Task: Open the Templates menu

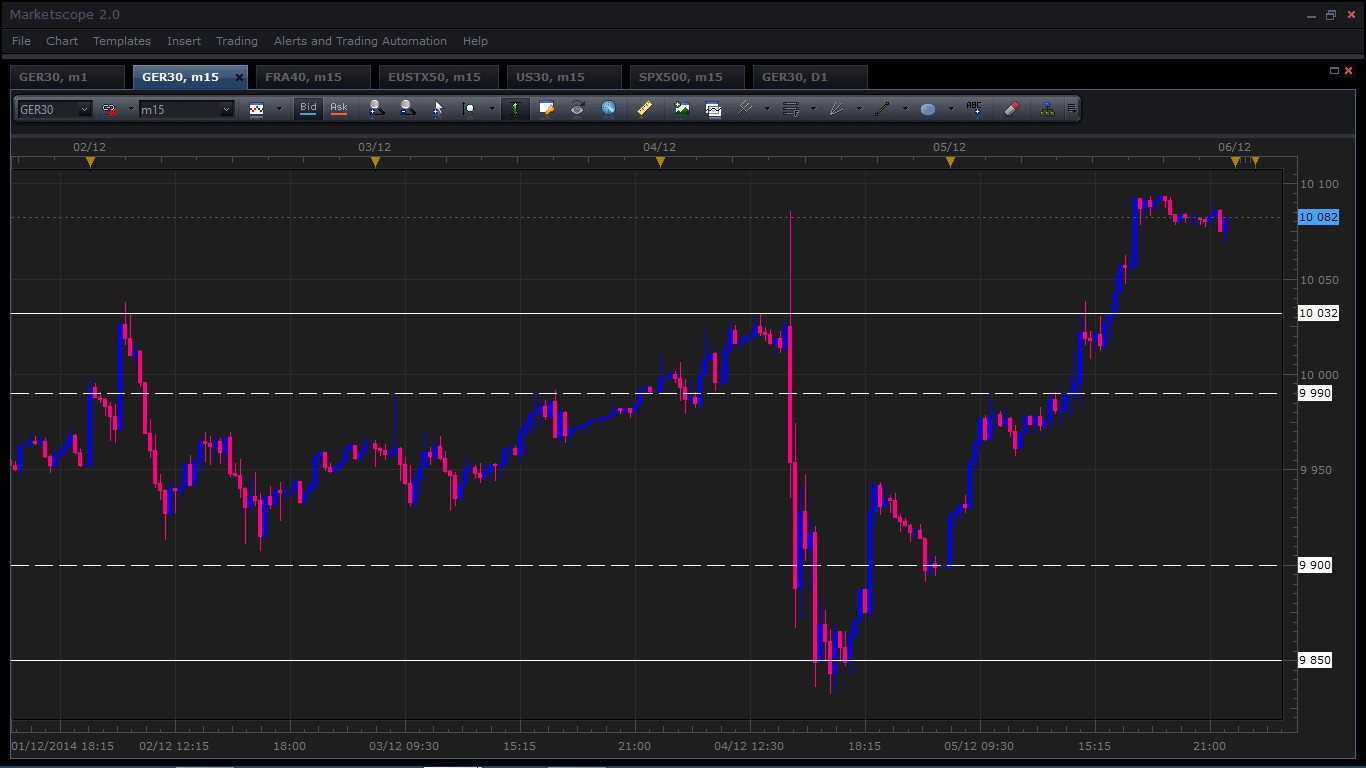Action: (x=122, y=41)
